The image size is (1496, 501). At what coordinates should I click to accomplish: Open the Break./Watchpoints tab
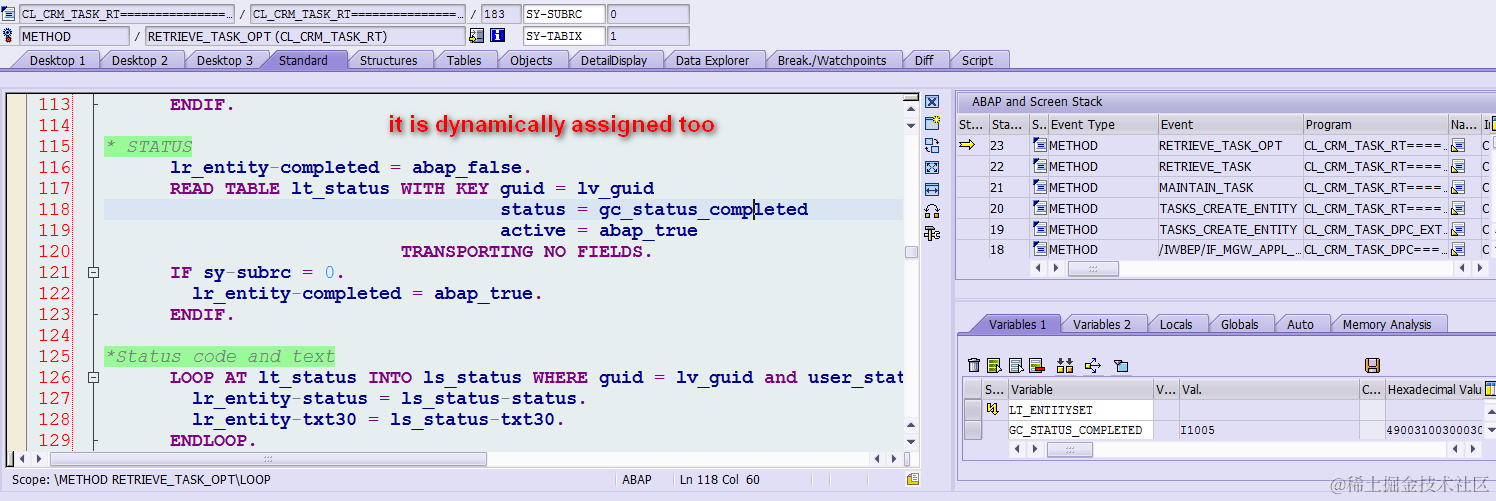click(x=832, y=60)
